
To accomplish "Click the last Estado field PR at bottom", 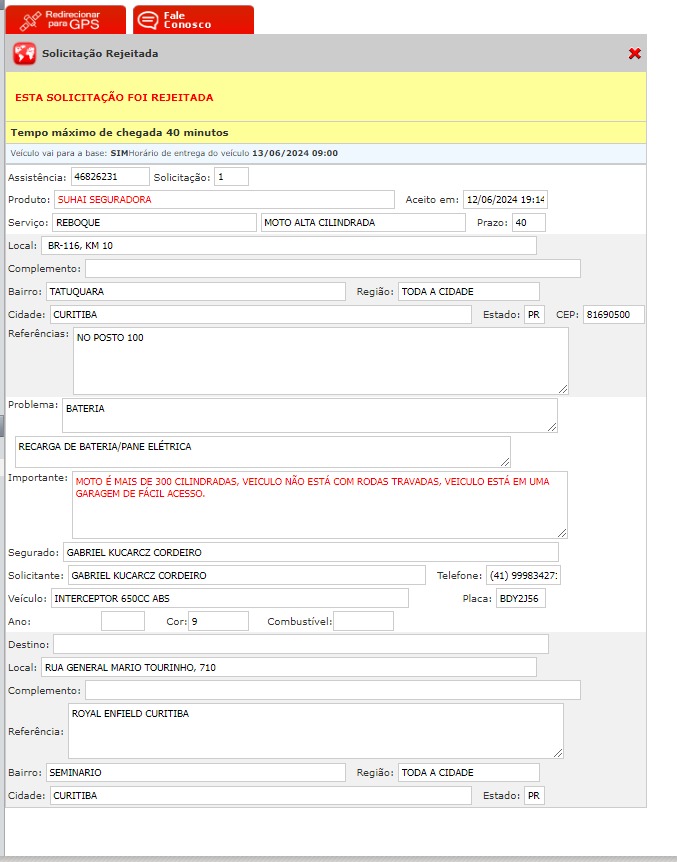I will coord(534,795).
